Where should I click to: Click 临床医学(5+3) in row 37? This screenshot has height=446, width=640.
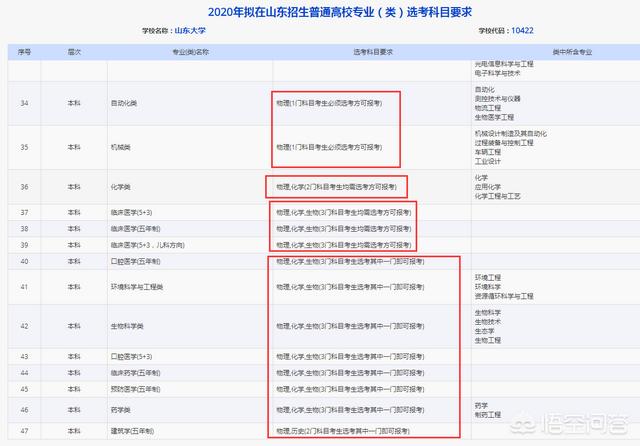pos(132,213)
